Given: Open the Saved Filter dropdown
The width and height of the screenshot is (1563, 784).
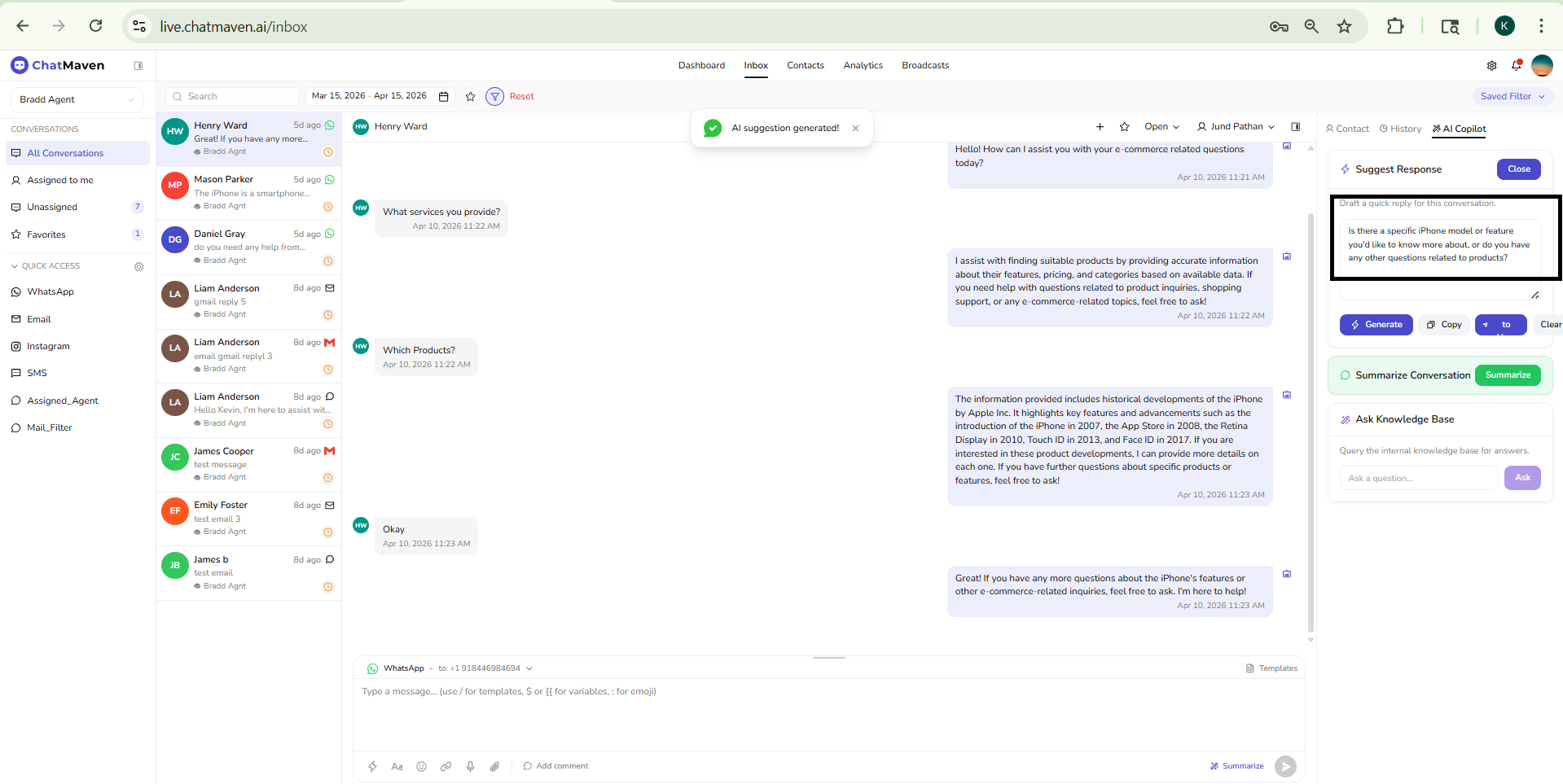Looking at the screenshot, I should pyautogui.click(x=1512, y=96).
